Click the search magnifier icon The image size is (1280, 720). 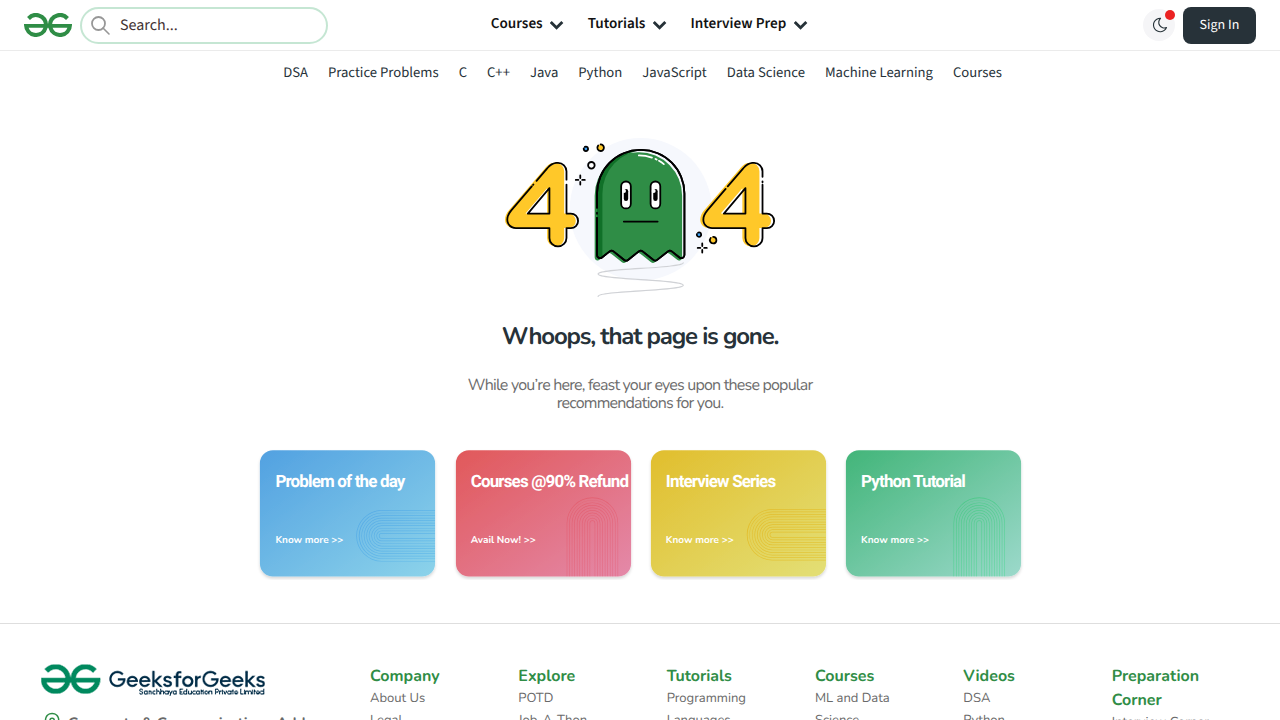click(x=100, y=25)
